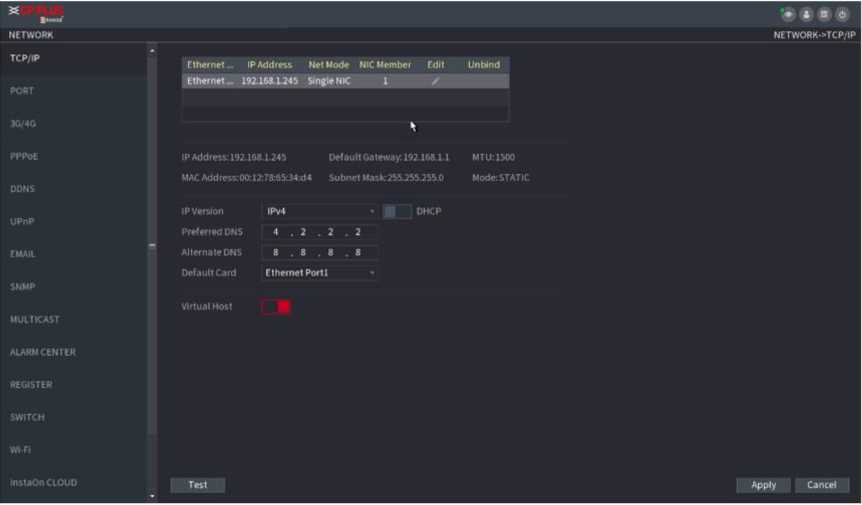
Task: Click the pencil edit icon for Ethernet row
Action: [x=435, y=81]
